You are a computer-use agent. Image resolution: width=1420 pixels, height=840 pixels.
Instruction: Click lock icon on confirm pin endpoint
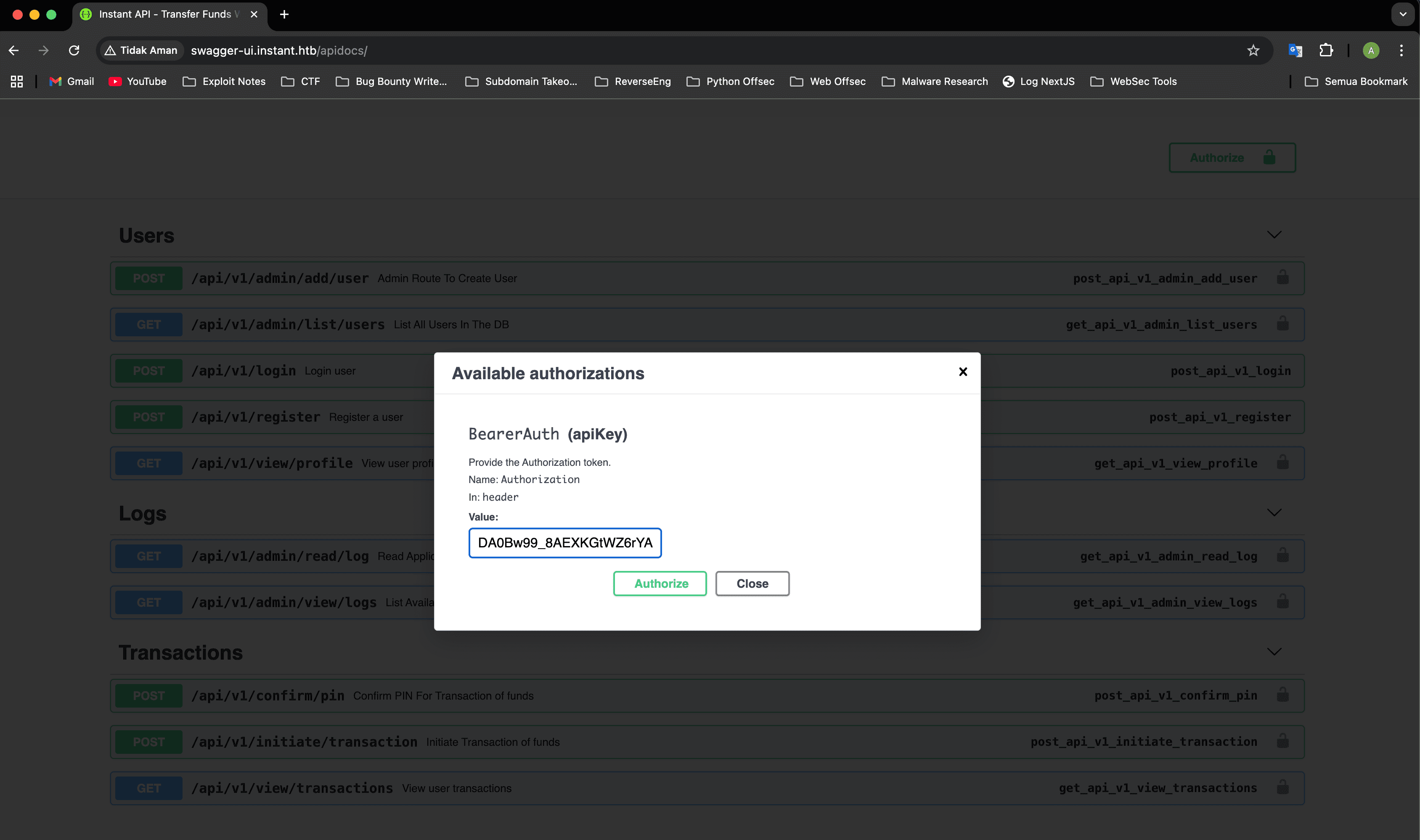tap(1282, 695)
